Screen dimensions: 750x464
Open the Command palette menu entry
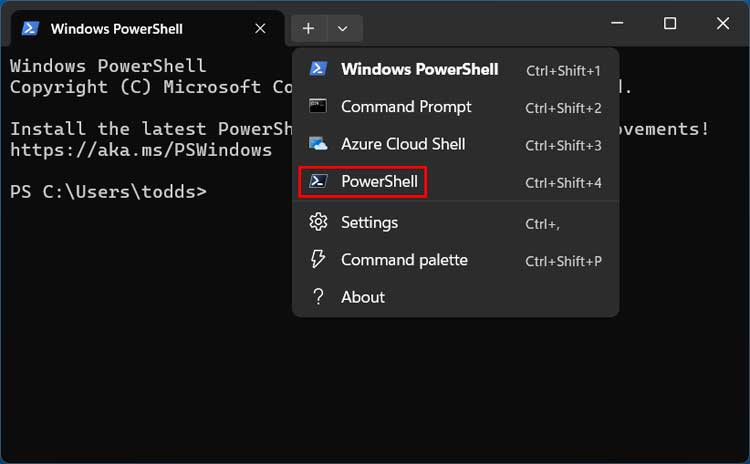[x=455, y=260]
